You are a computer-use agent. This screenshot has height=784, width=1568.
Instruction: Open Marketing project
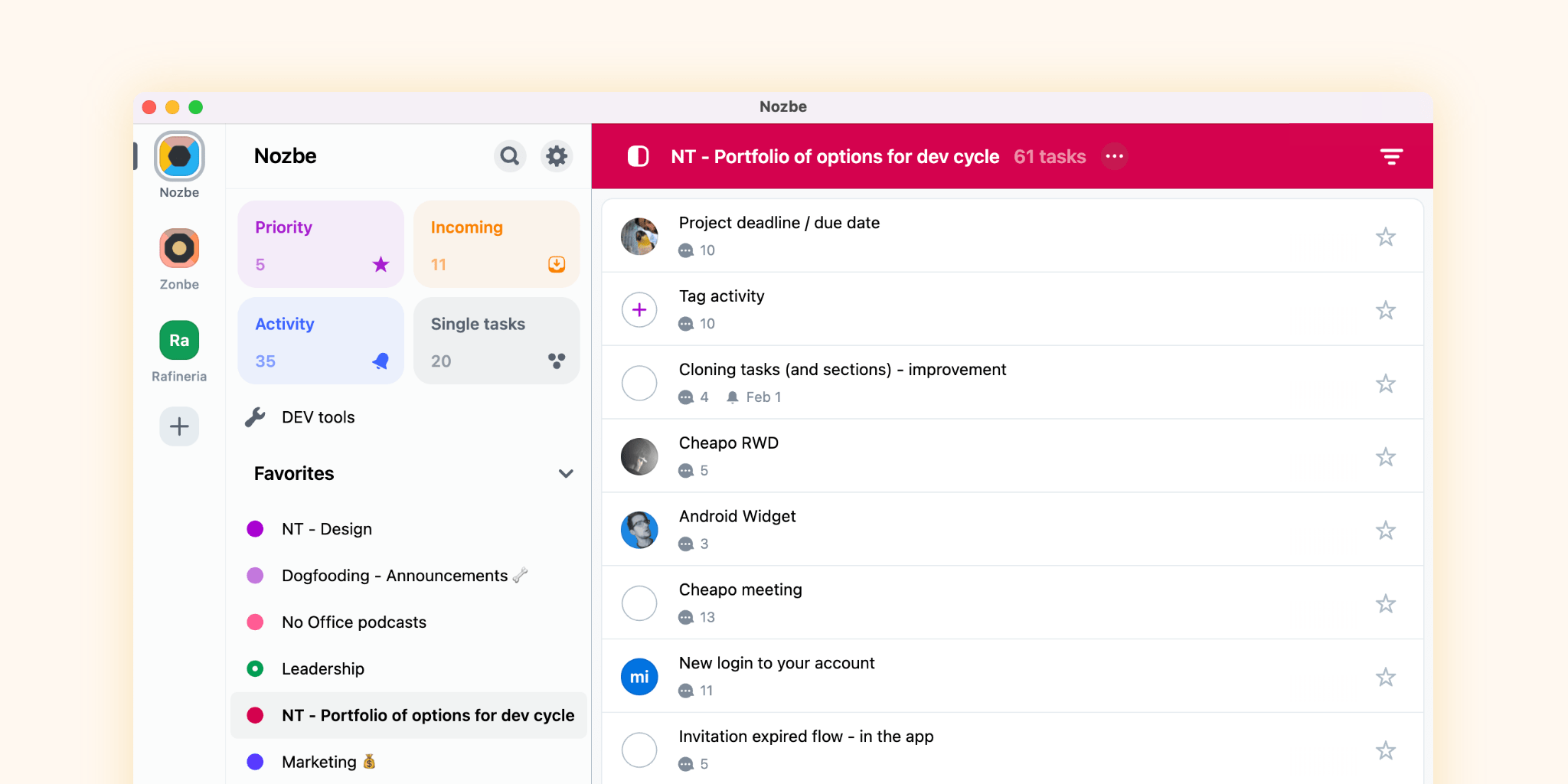[409, 763]
